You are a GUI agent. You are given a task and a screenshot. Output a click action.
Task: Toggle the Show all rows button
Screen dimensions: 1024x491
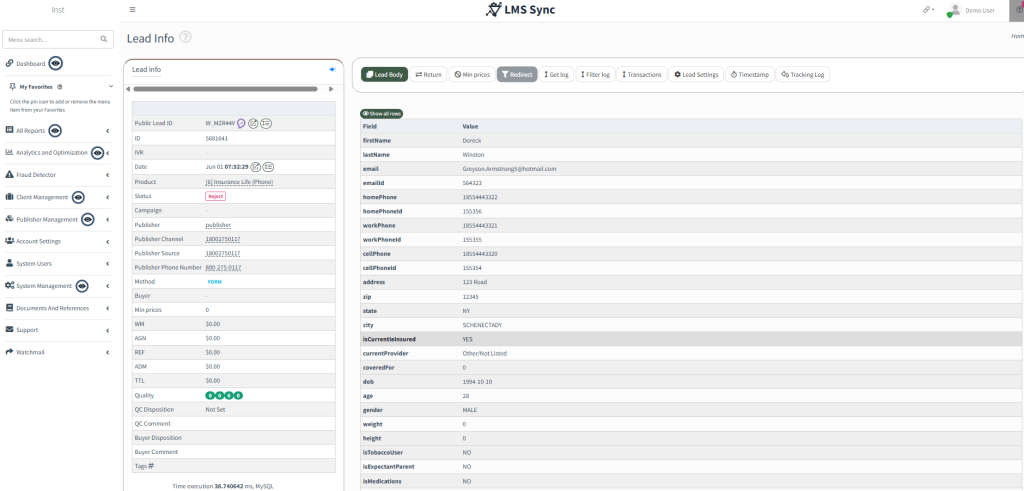click(382, 114)
